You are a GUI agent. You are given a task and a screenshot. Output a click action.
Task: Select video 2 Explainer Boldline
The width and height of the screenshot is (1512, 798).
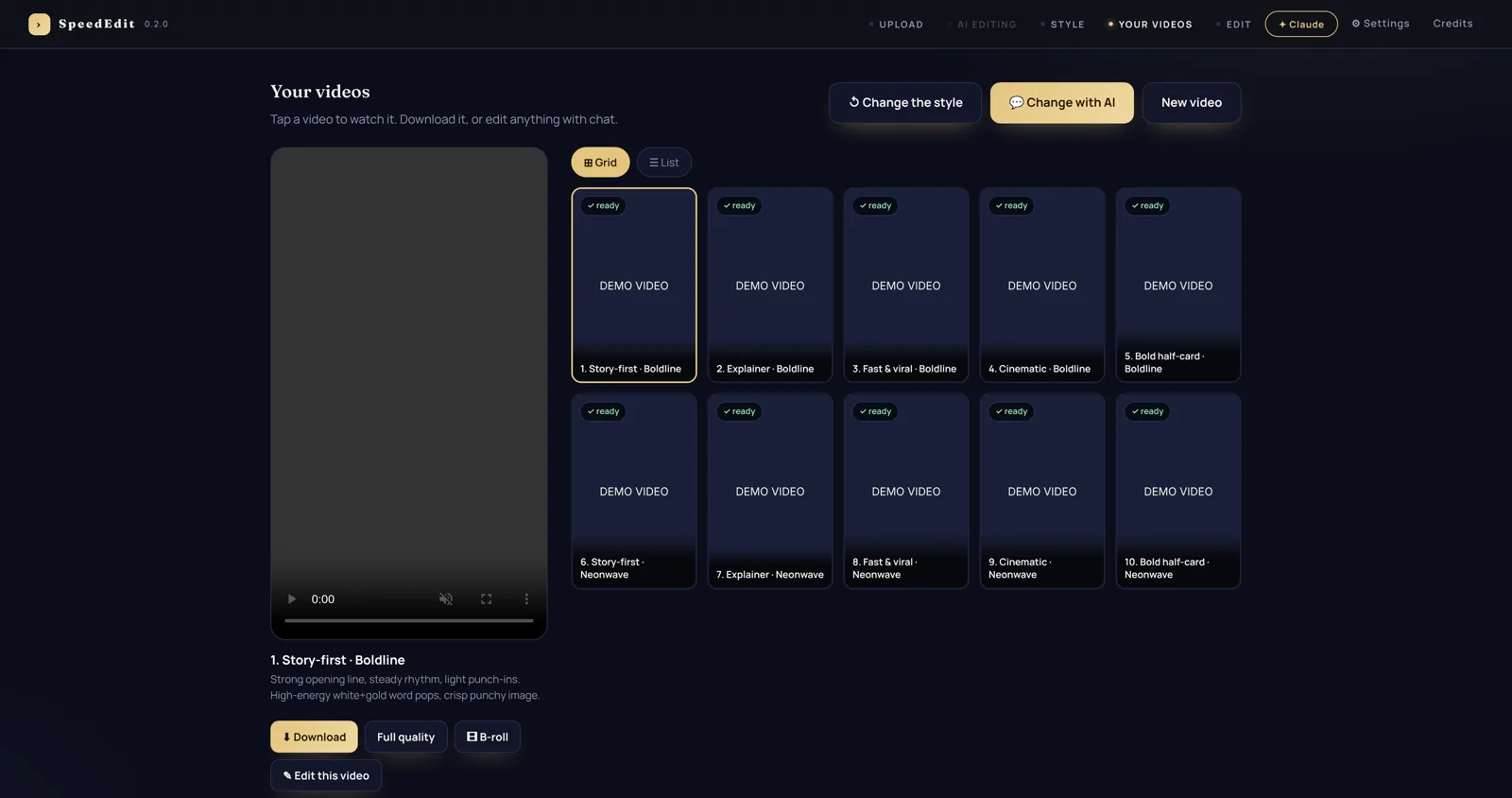770,285
